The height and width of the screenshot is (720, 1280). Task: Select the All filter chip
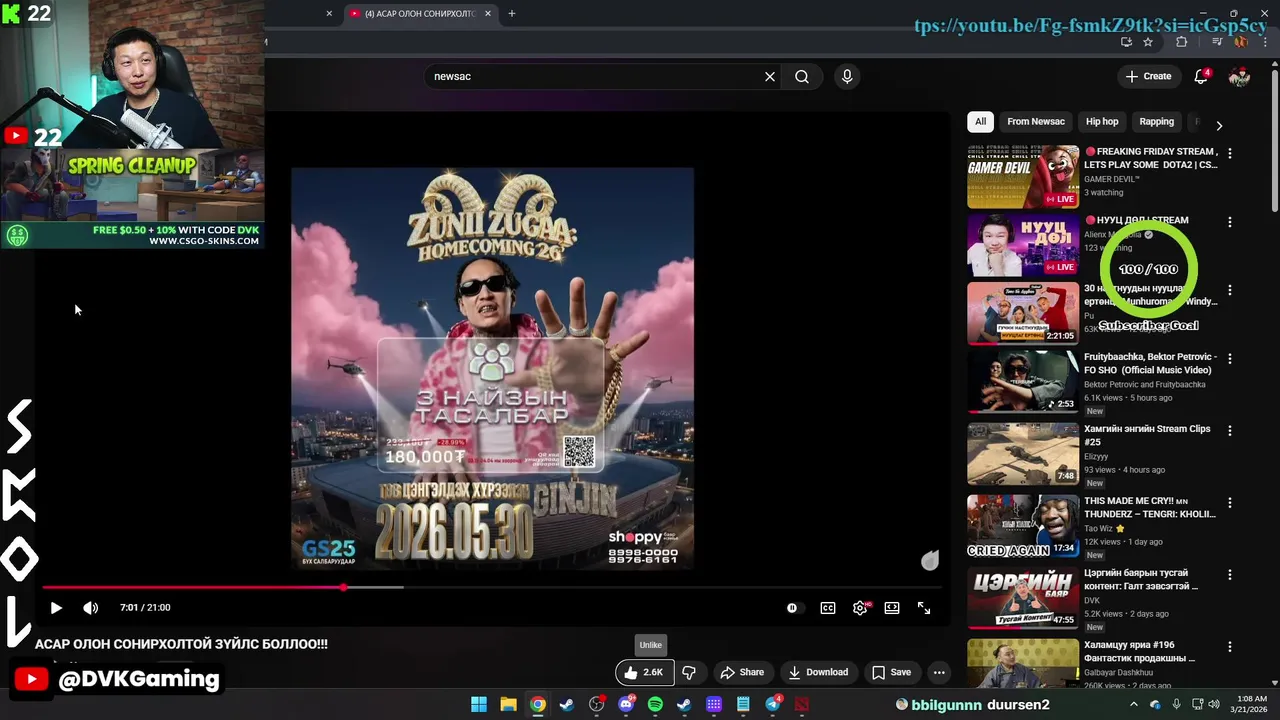(980, 122)
